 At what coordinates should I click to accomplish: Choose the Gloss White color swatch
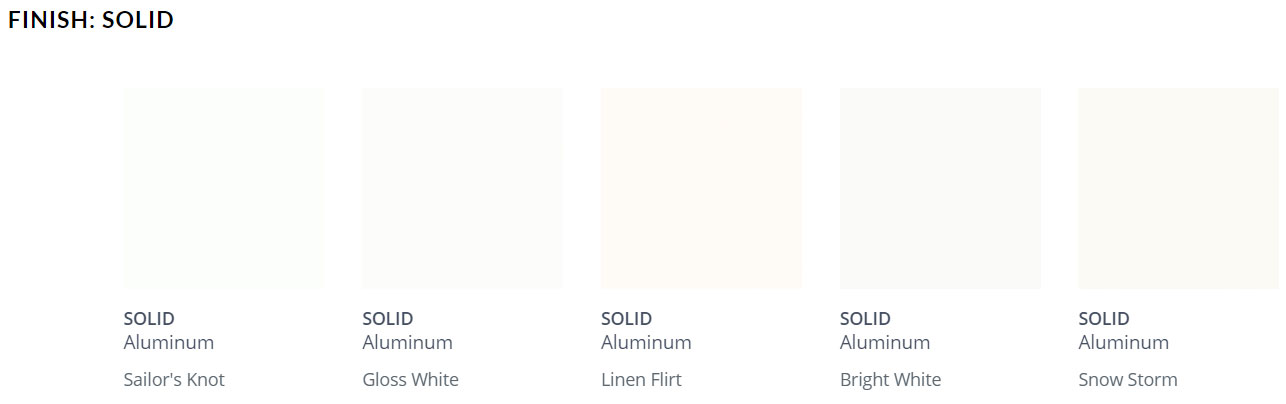tap(462, 188)
